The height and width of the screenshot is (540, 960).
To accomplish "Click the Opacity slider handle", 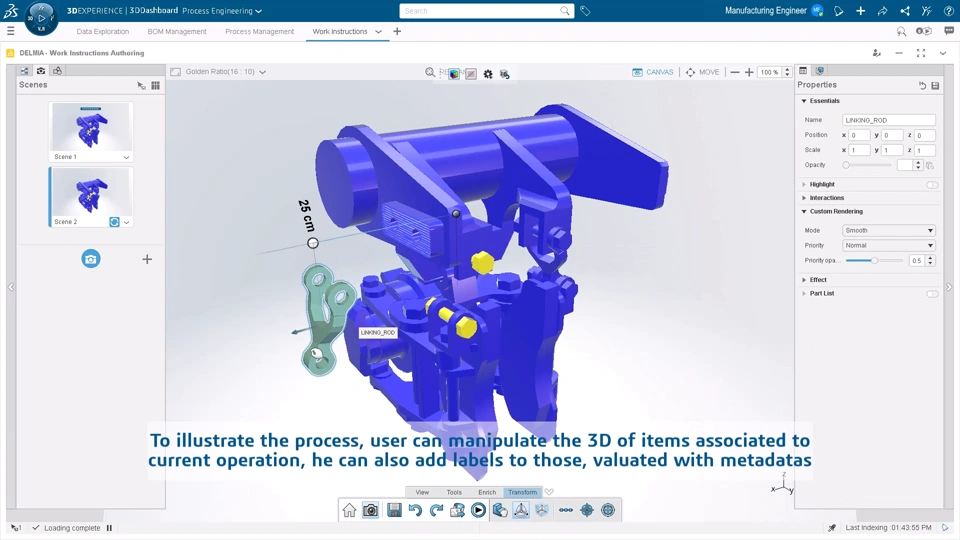I will pyautogui.click(x=846, y=165).
